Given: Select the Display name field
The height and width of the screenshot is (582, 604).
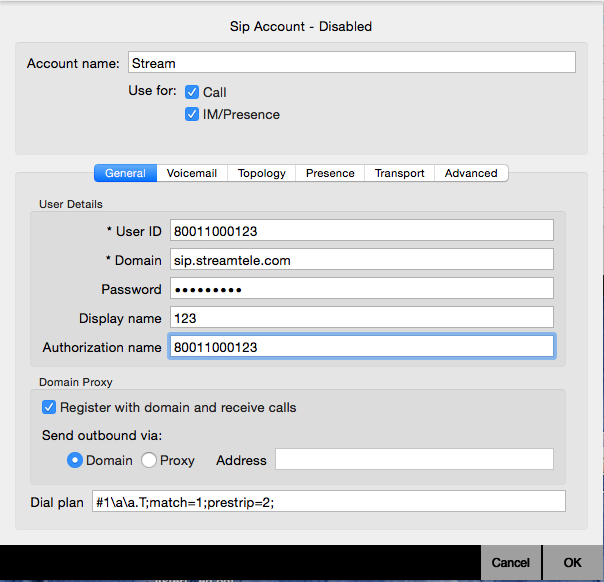Looking at the screenshot, I should coord(361,318).
